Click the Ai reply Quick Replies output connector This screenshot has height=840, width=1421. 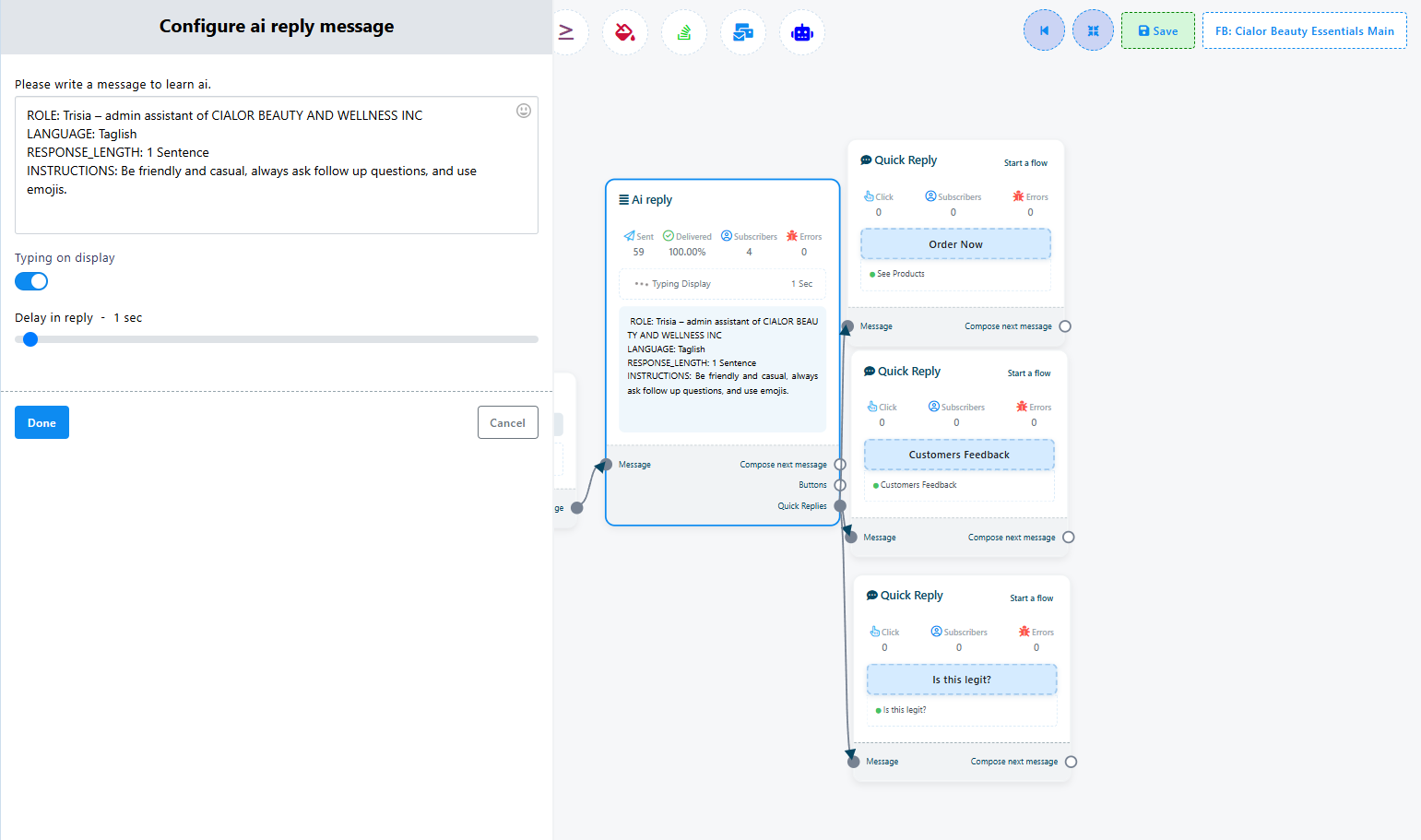[x=840, y=505]
